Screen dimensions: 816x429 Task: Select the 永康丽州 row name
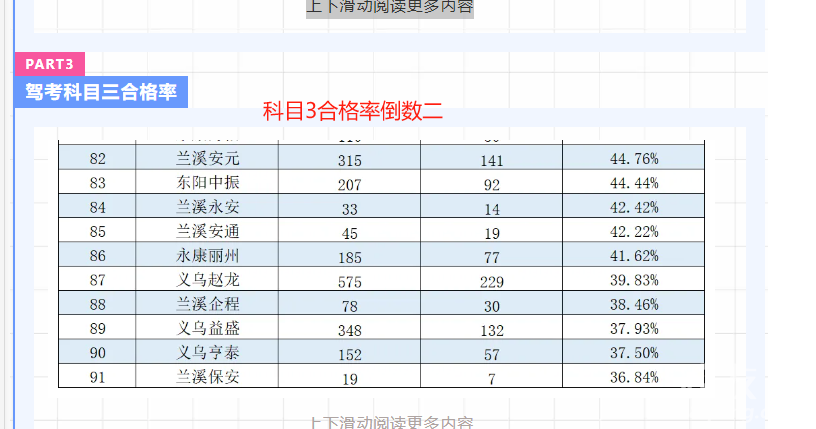click(x=207, y=255)
